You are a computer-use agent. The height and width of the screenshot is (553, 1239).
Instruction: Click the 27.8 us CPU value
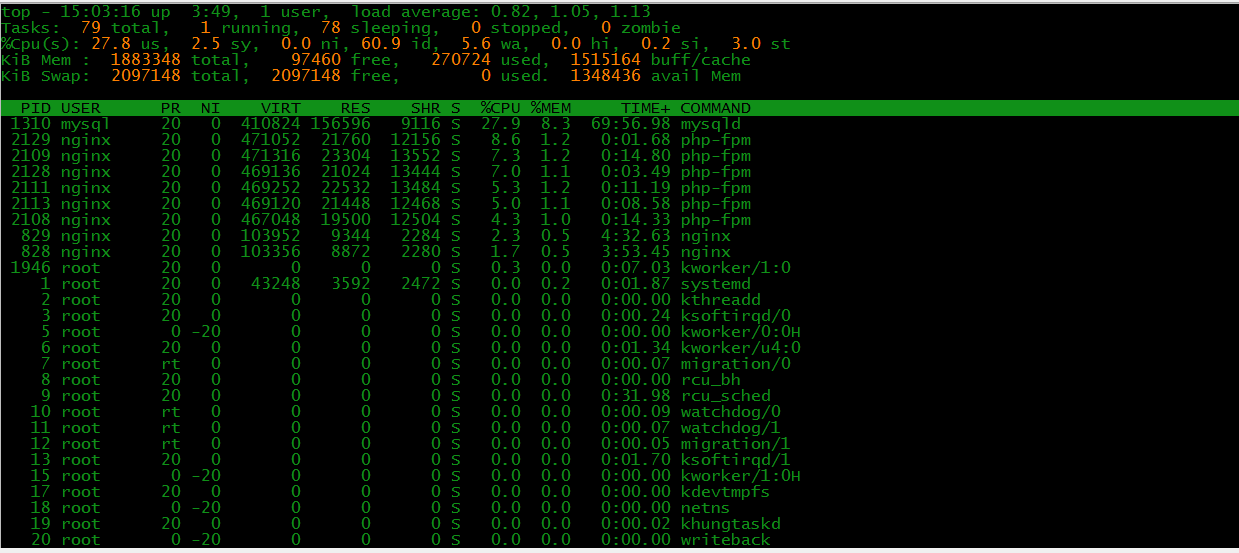pyautogui.click(x=110, y=44)
